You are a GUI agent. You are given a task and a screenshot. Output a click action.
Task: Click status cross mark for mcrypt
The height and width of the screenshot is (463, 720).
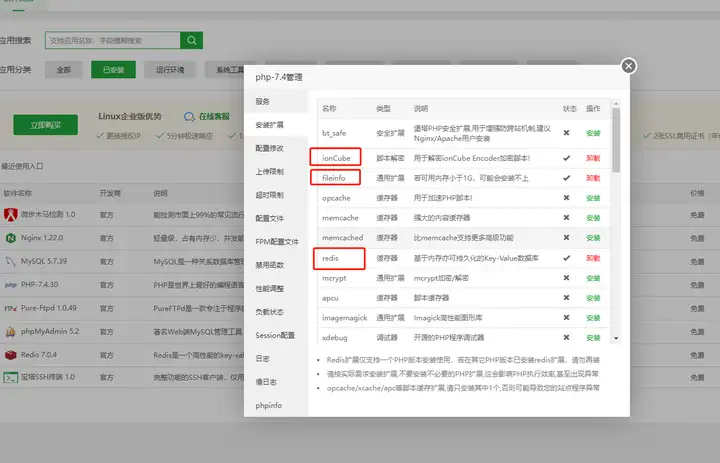[x=567, y=278]
